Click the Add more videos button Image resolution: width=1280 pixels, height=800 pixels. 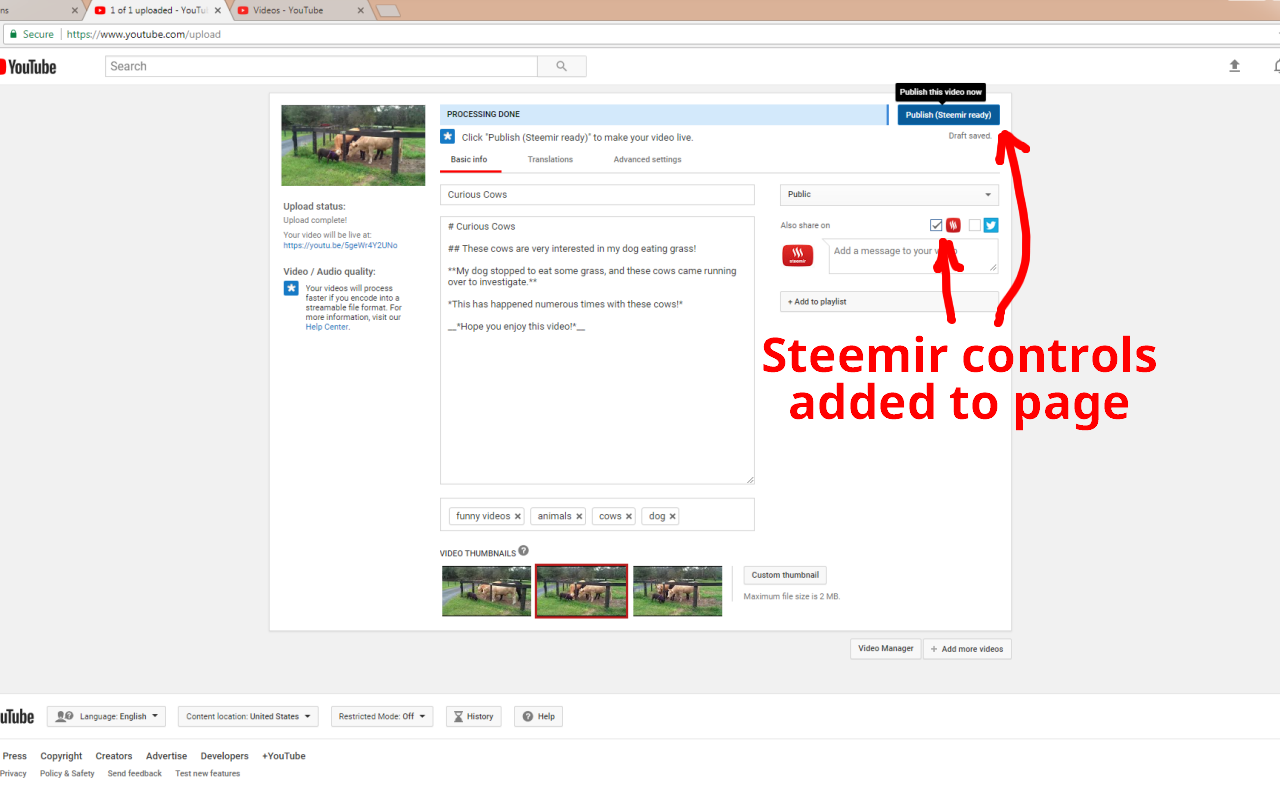point(967,649)
